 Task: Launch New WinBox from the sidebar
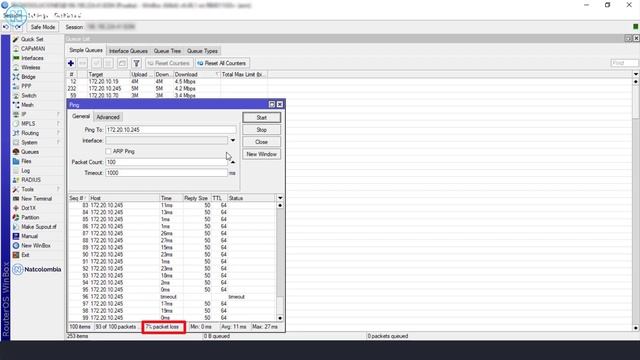pos(36,246)
